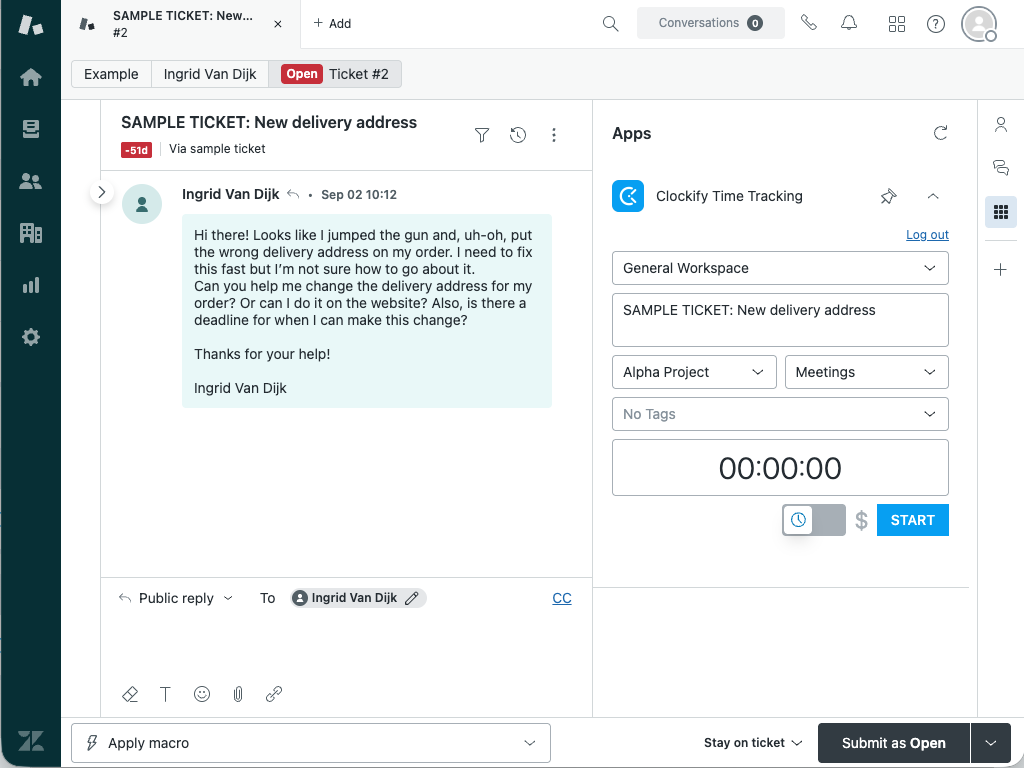Insert a link in the reply composer
This screenshot has height=768, width=1024.
[274, 694]
